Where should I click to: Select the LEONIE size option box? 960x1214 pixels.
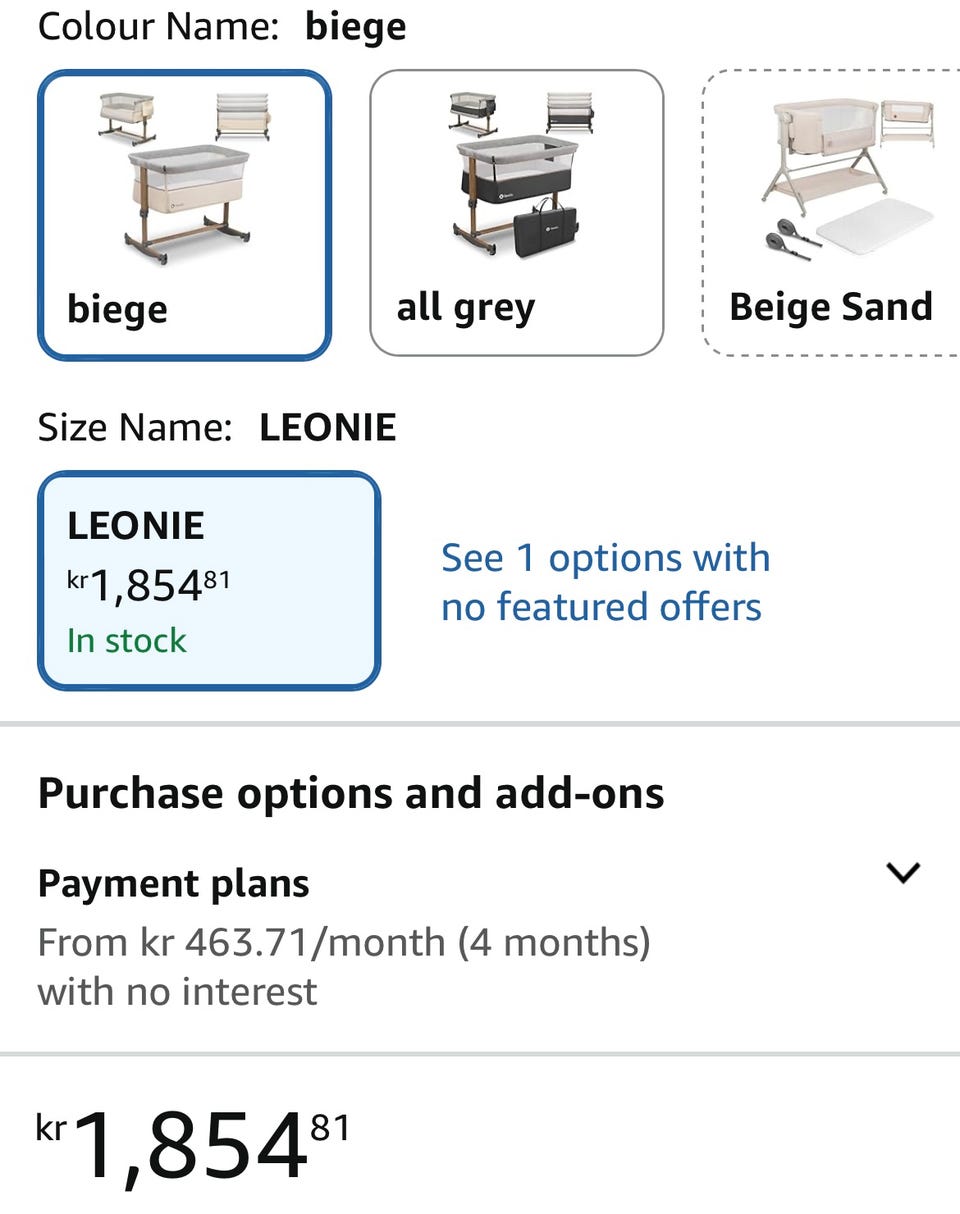[209, 580]
